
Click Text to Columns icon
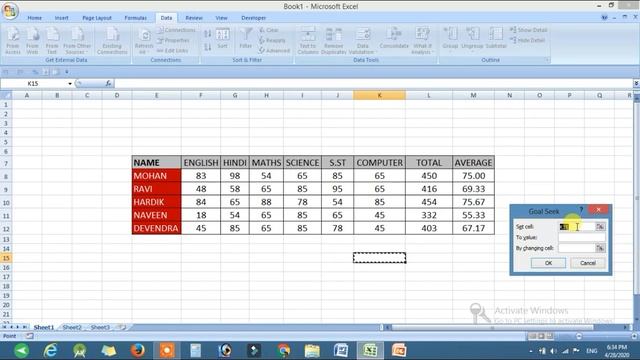click(x=308, y=40)
